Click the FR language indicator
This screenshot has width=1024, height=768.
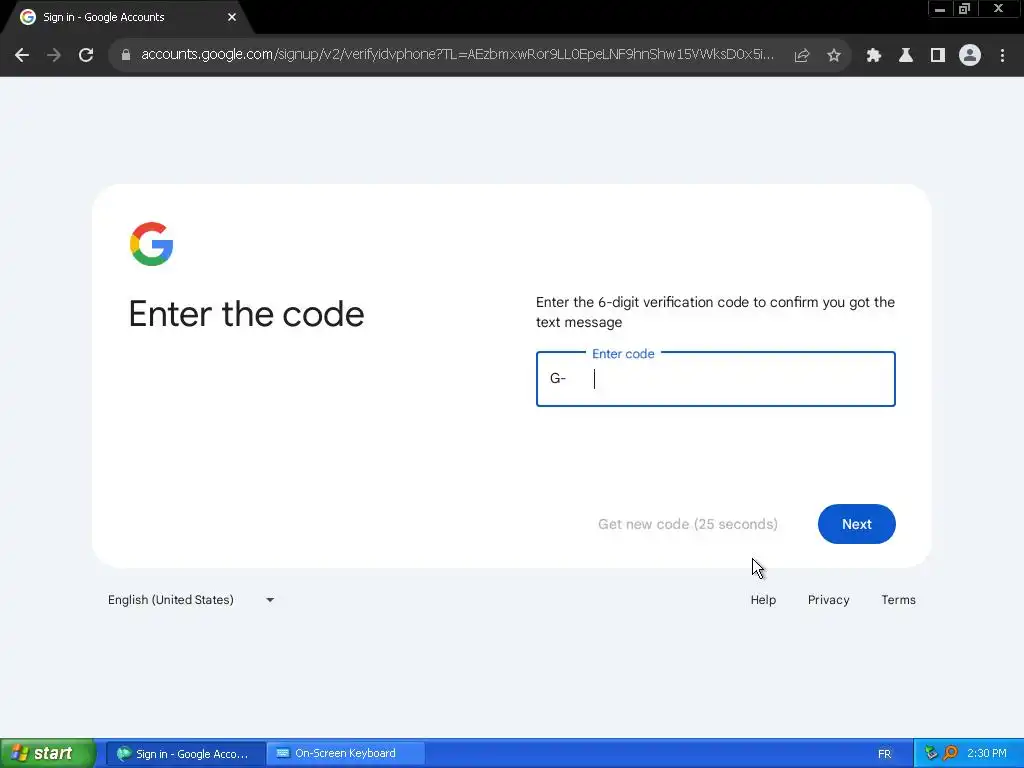884,754
